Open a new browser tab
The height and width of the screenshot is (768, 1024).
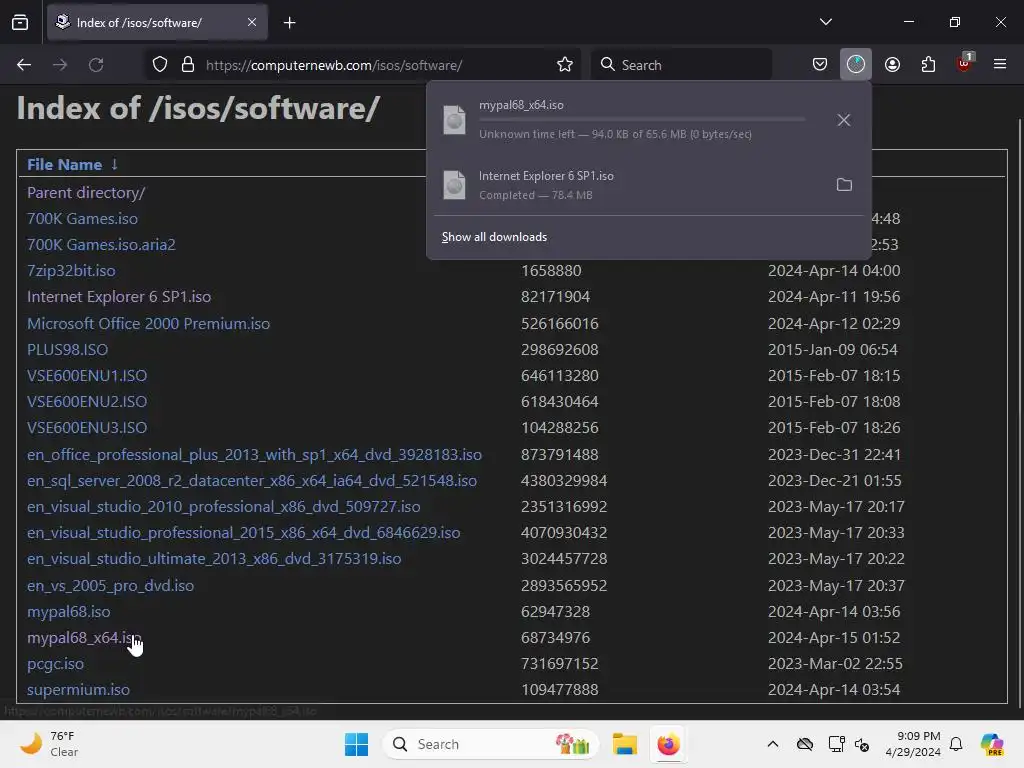pos(289,23)
